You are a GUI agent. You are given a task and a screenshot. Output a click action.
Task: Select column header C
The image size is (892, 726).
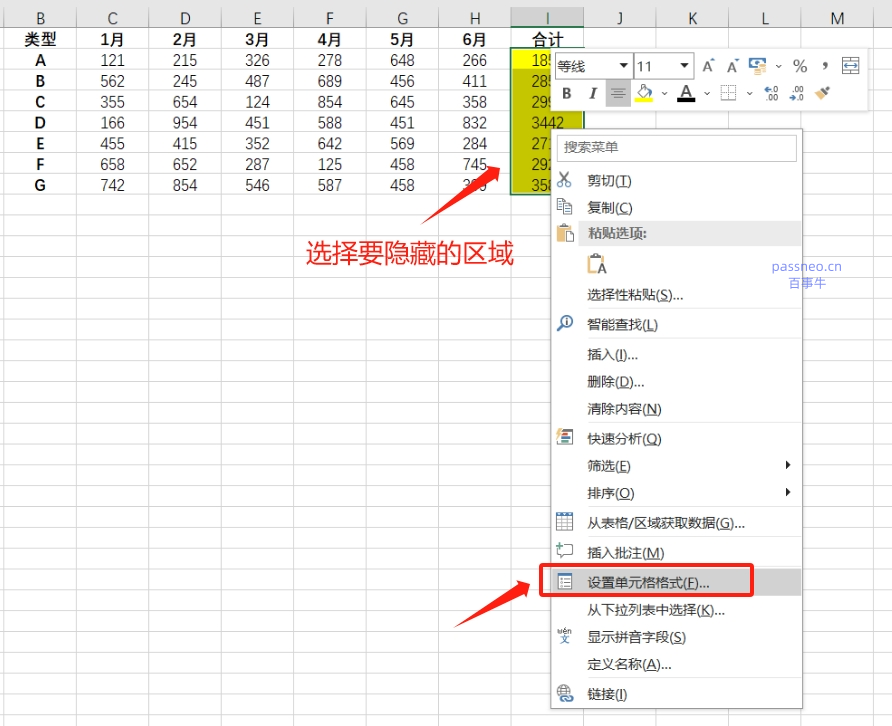click(x=113, y=18)
